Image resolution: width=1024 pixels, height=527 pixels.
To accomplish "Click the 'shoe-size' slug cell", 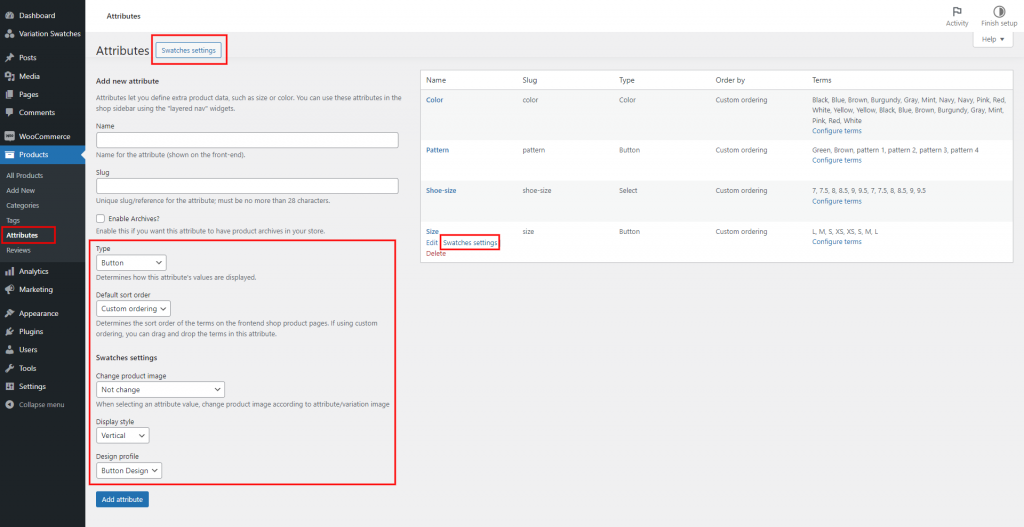I will (538, 191).
